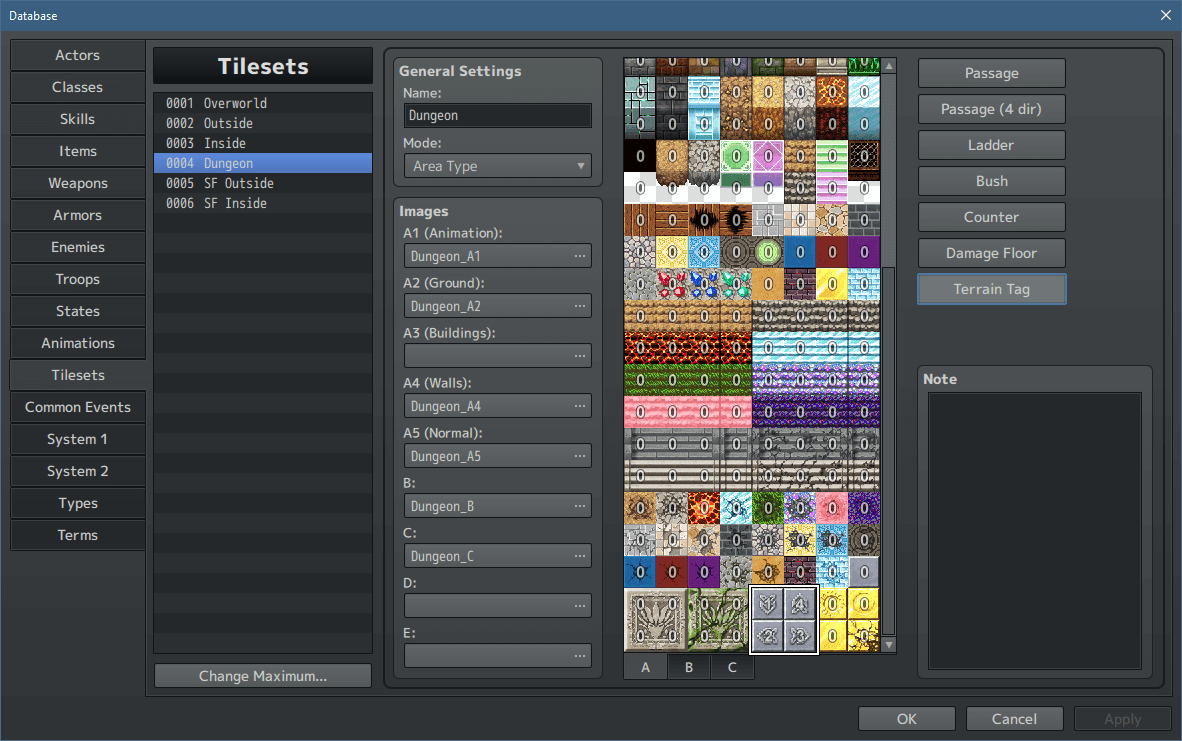Screen dimensions: 1182x741
Task: Browse the B tileset image file
Action: pyautogui.click(x=580, y=506)
